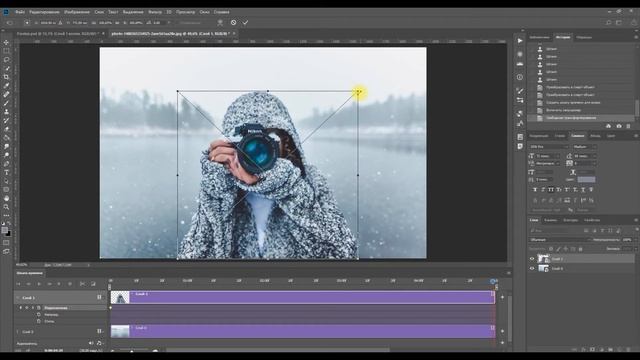
Task: Click the foreground color swatch
Action: click(x=4, y=230)
